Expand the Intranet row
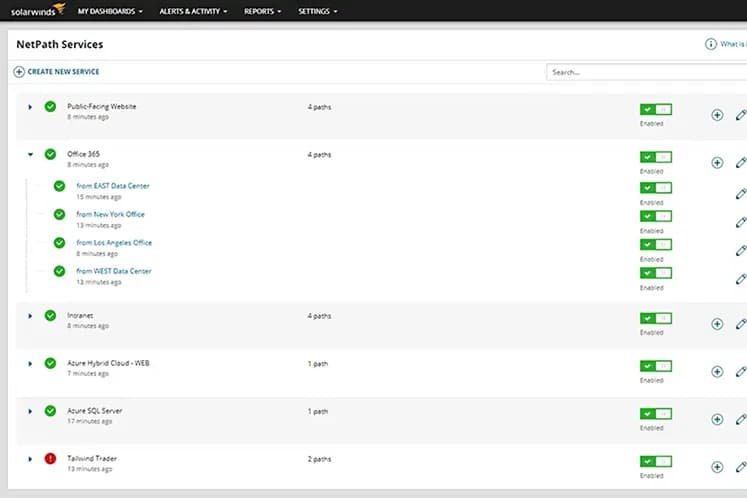 pos(30,316)
